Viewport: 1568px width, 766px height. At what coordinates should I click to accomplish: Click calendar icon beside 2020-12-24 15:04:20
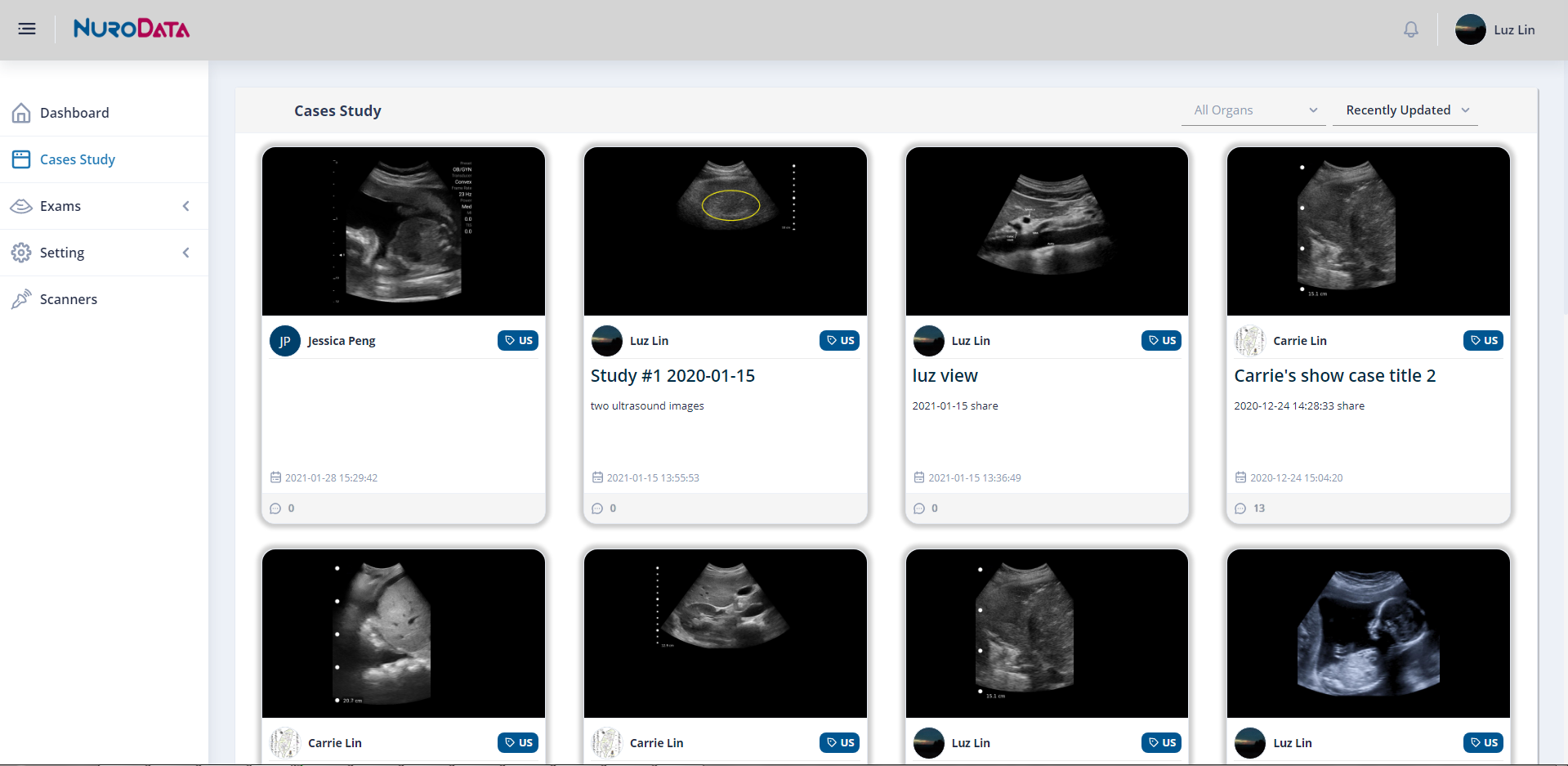click(x=1240, y=477)
